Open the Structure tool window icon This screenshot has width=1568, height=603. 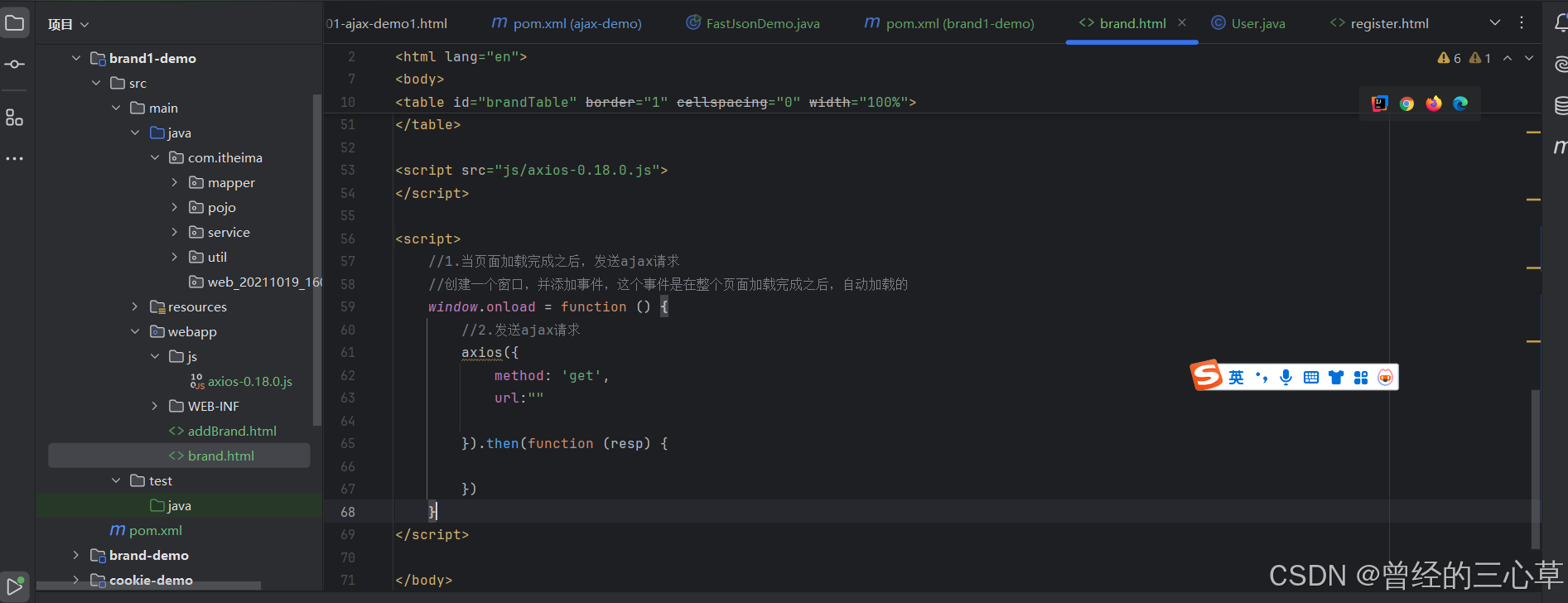tap(15, 118)
